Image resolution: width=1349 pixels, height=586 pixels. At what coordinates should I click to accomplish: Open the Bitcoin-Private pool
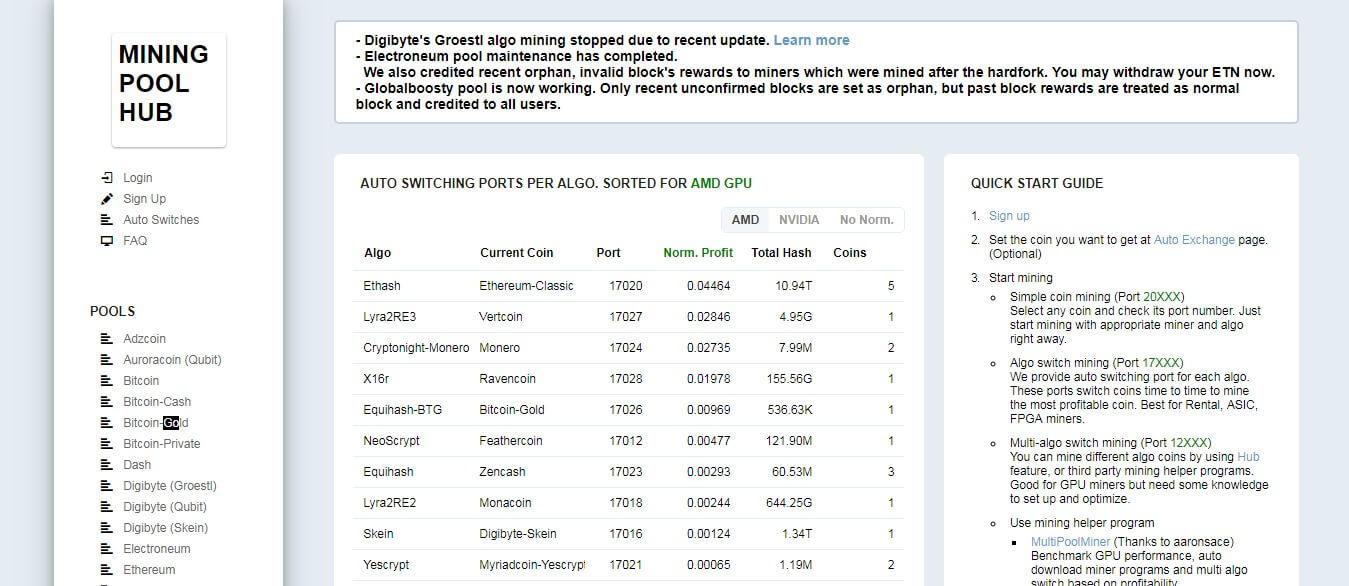162,444
